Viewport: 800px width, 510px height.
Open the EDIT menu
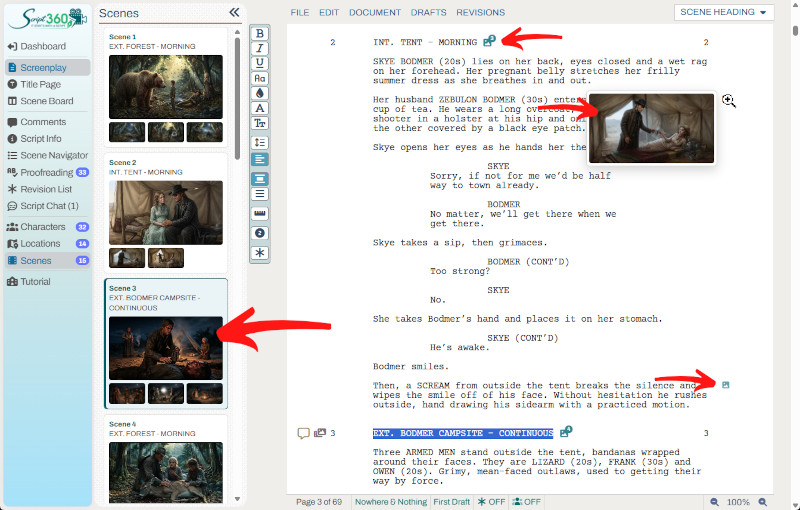click(329, 12)
